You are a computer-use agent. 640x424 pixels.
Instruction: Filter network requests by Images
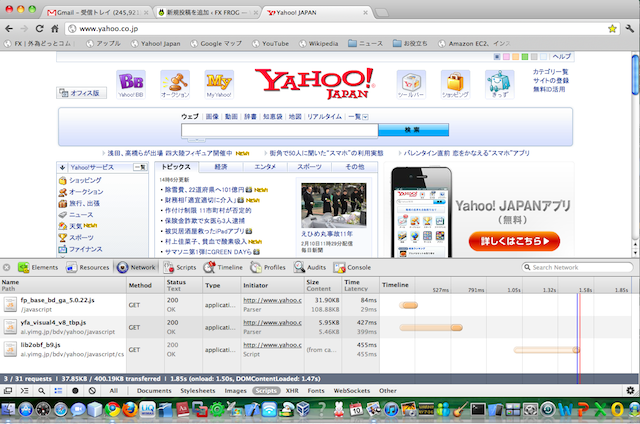click(x=235, y=391)
